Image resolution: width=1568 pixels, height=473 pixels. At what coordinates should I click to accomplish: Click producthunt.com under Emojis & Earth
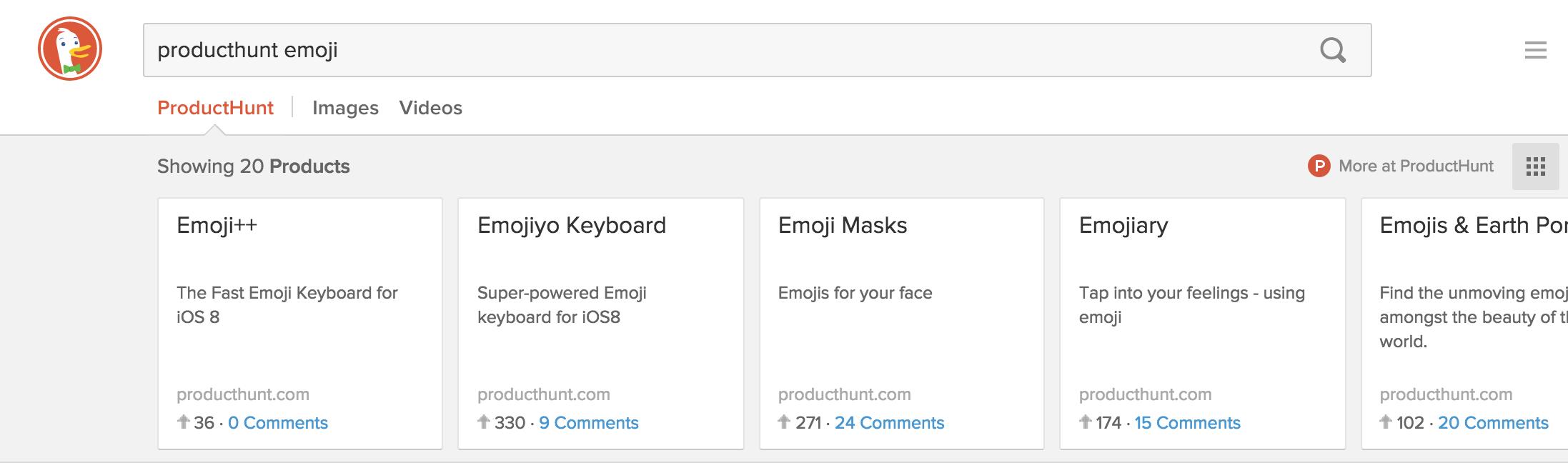[1447, 394]
